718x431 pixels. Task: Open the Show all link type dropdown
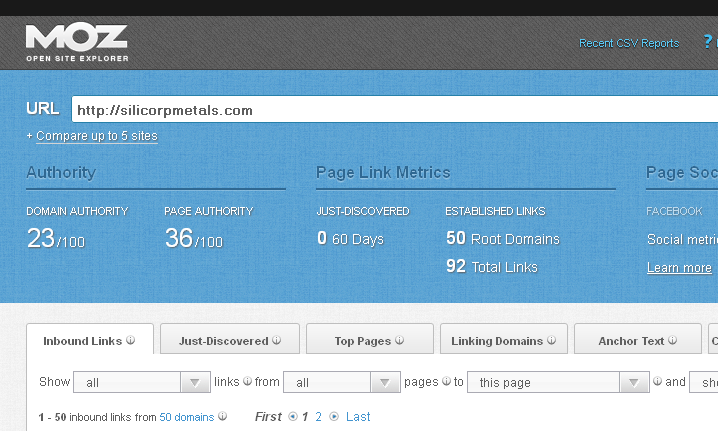point(142,382)
